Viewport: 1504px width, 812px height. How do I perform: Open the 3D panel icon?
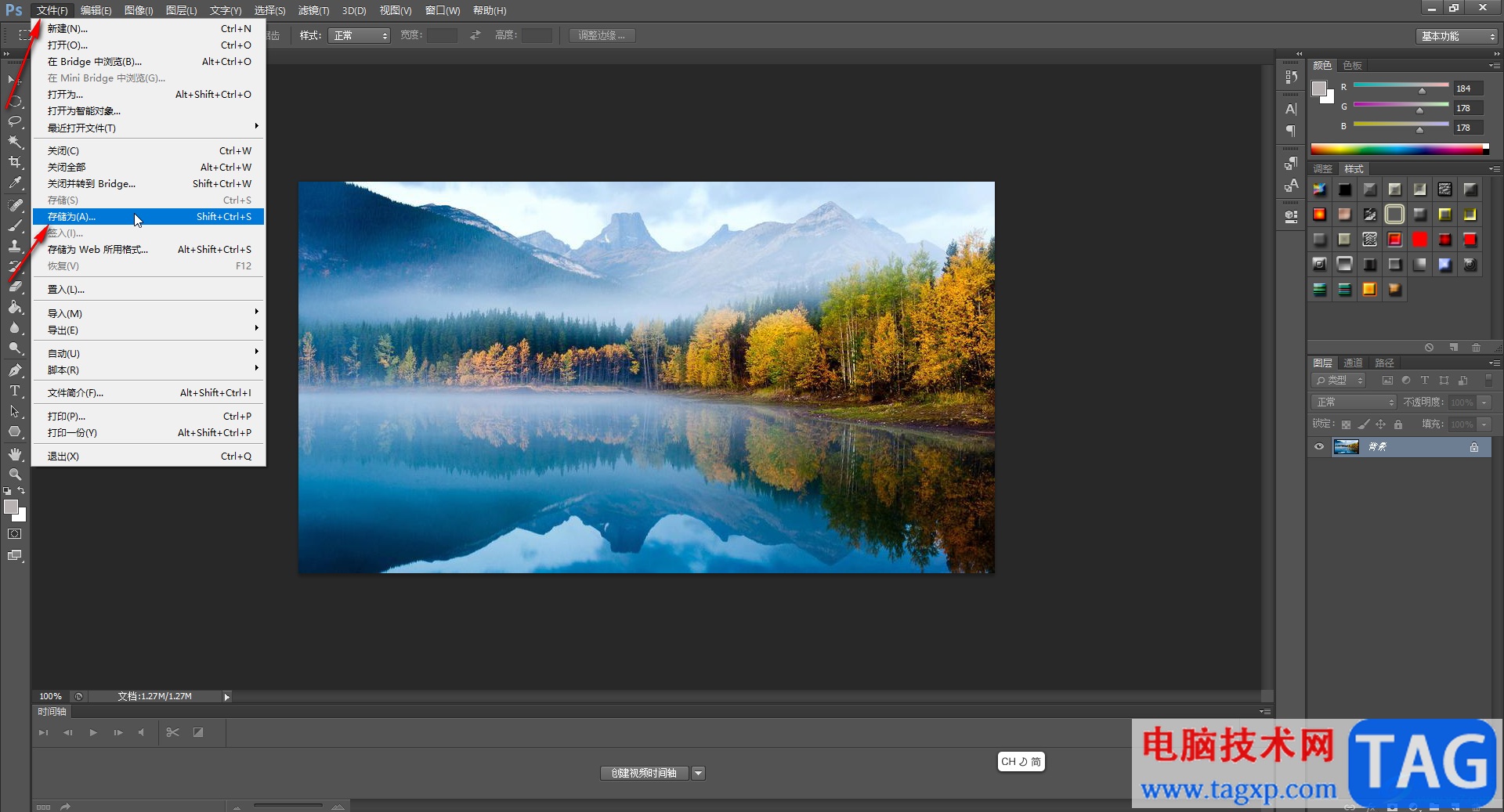point(1291,215)
